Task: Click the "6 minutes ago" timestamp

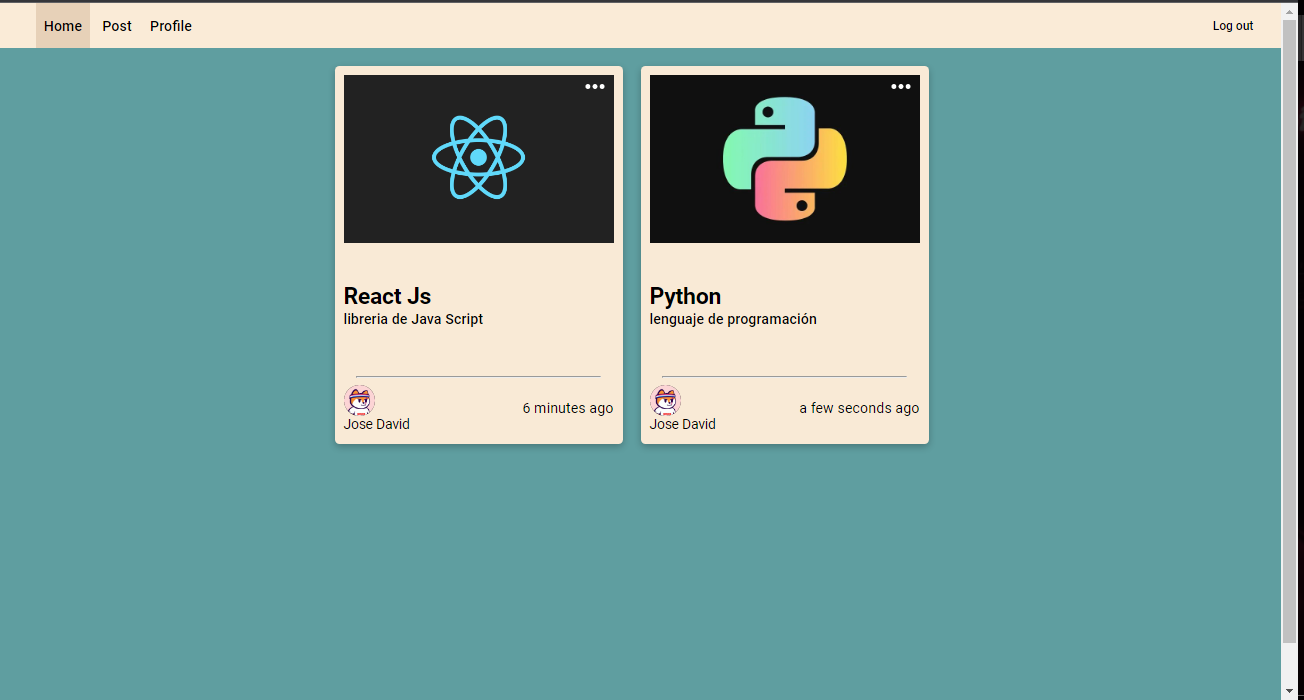Action: [568, 408]
